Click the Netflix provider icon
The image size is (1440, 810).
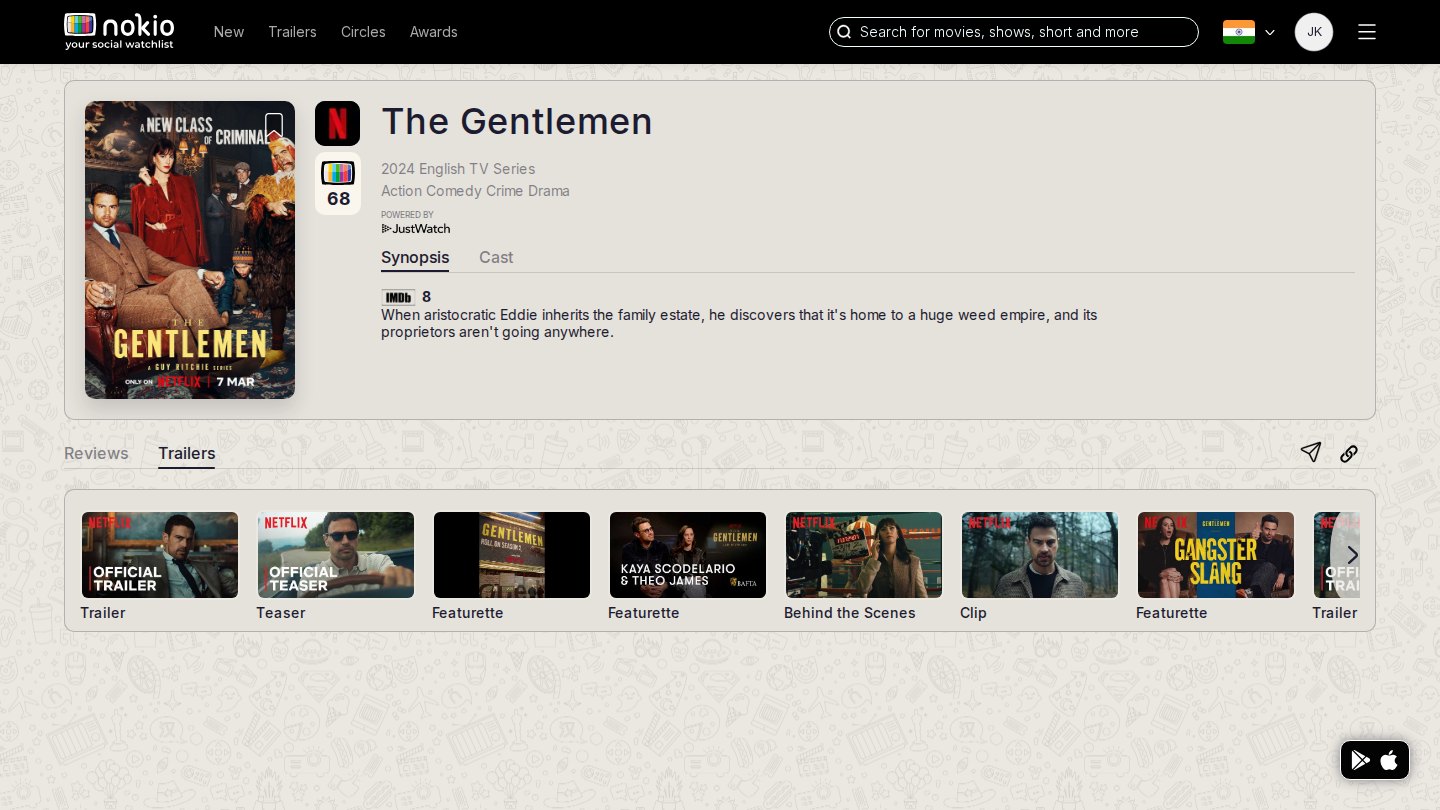[x=337, y=123]
